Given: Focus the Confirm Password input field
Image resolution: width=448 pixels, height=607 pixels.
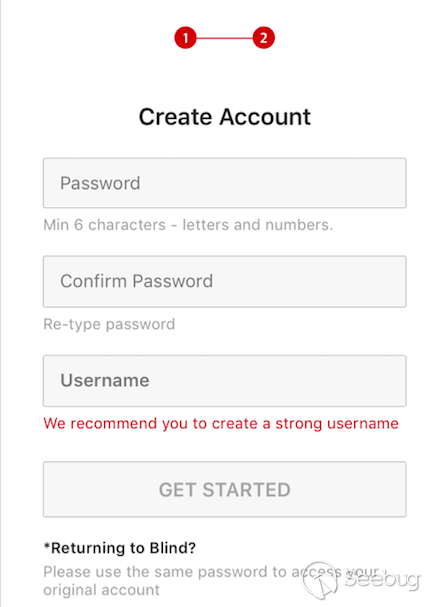Looking at the screenshot, I should coord(225,281).
